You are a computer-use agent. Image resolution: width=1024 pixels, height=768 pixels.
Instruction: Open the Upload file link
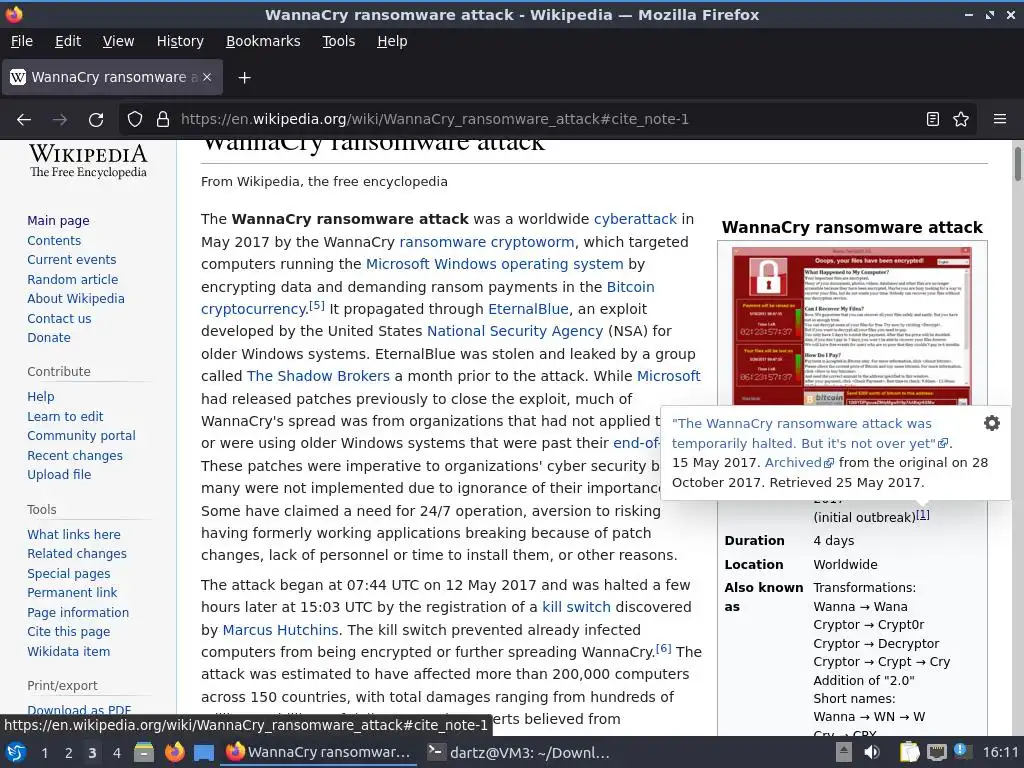59,475
